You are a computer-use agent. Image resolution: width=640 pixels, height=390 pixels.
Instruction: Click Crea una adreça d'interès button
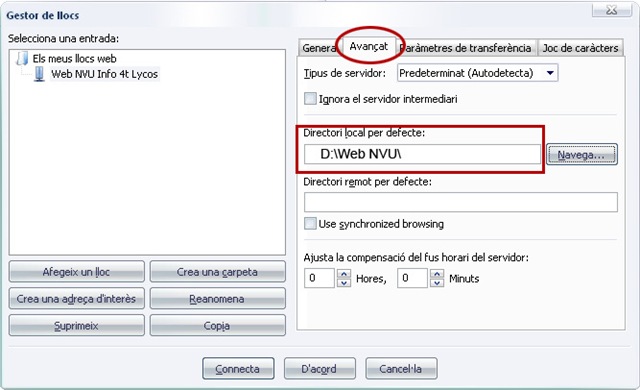click(x=77, y=299)
